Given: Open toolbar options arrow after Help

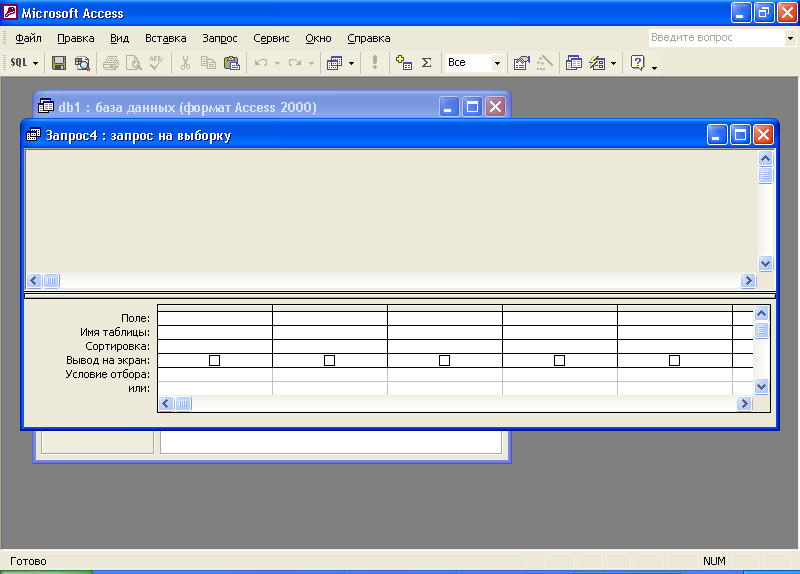Looking at the screenshot, I should [x=655, y=67].
